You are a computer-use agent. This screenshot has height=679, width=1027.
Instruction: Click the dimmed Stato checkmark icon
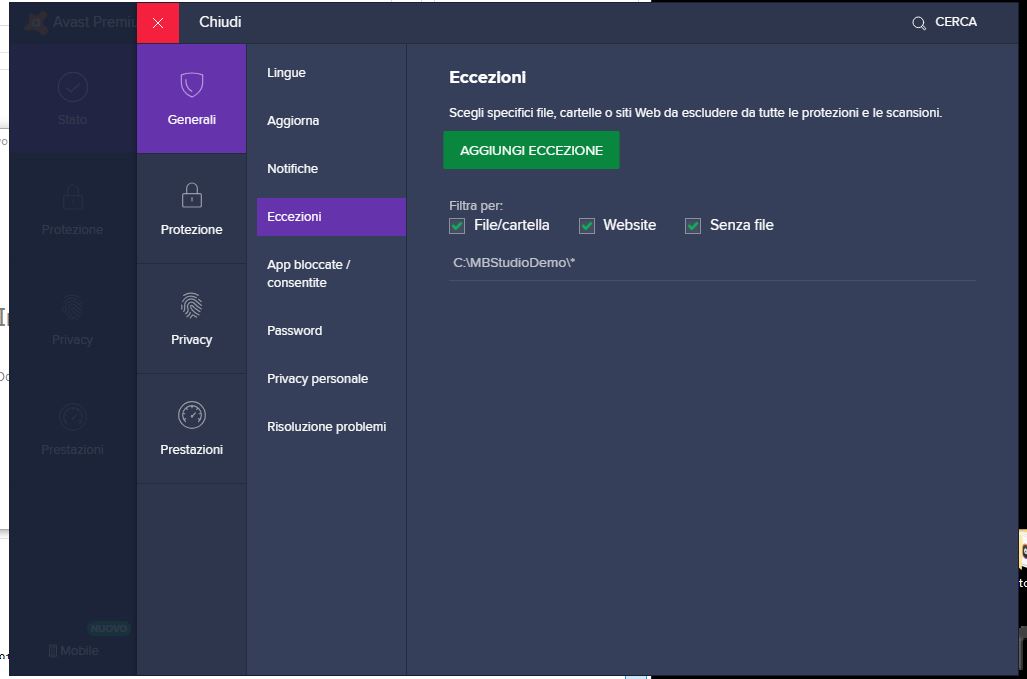pyautogui.click(x=72, y=87)
